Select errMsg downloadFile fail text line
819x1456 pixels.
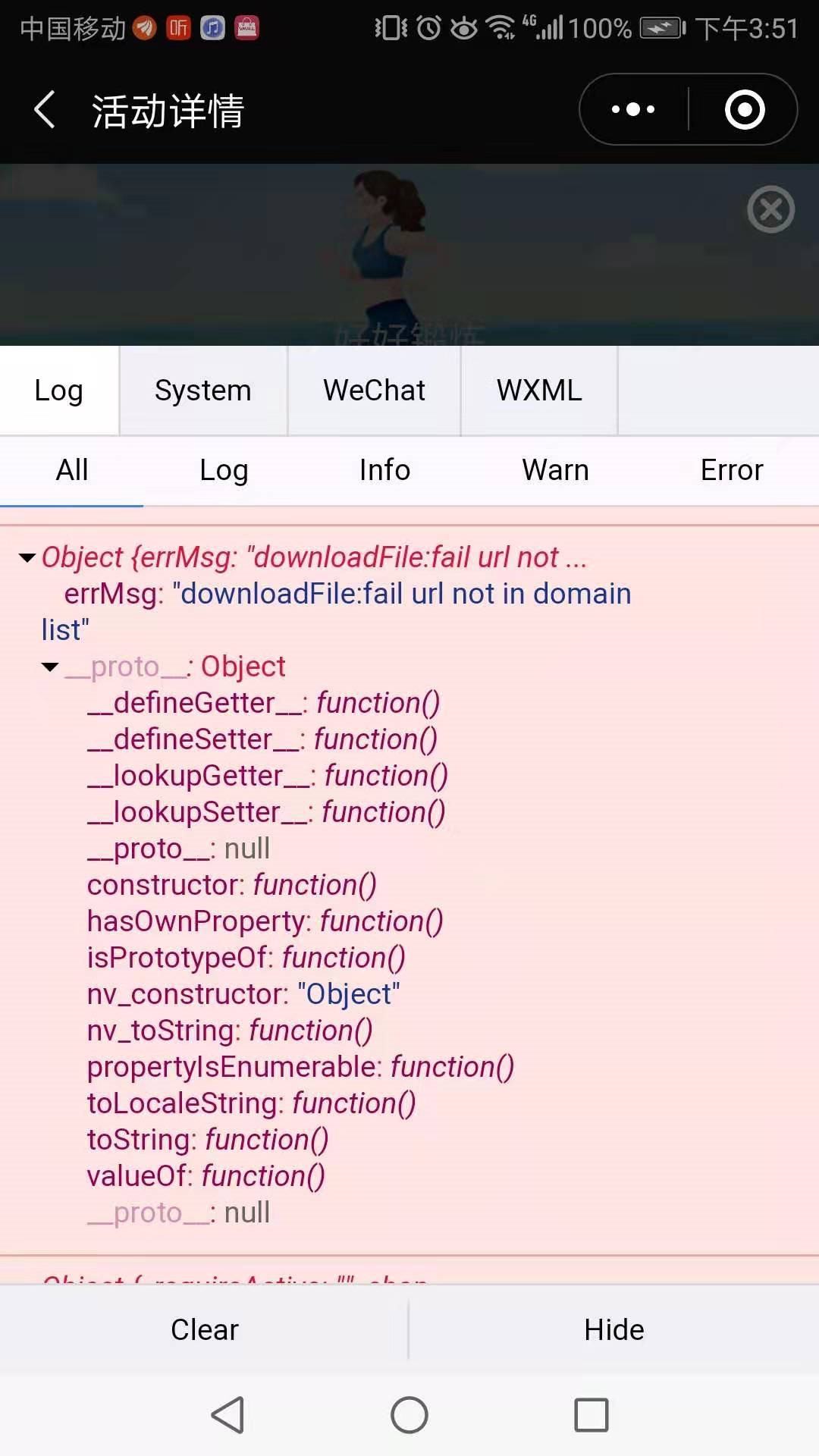[337, 612]
